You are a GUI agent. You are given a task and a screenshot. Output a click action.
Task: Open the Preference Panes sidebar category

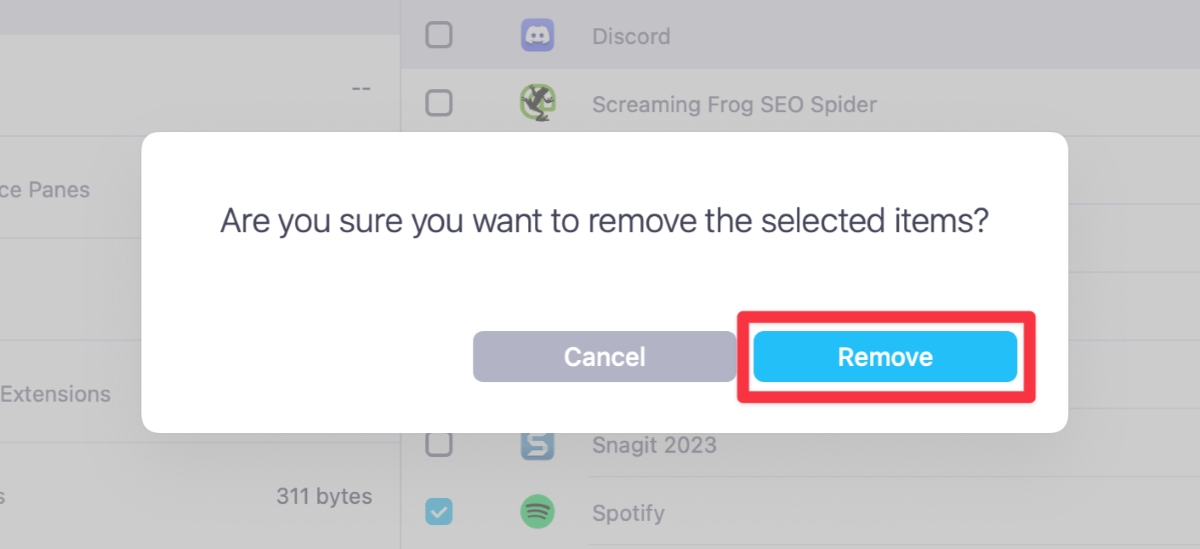click(45, 189)
